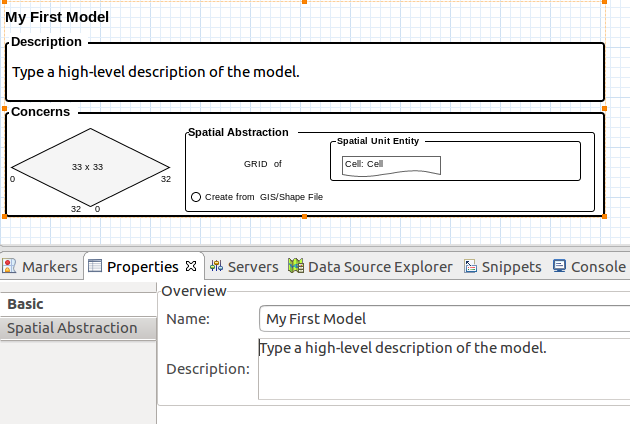630x424 pixels.
Task: Click the Name: field label
Action: pos(188,319)
